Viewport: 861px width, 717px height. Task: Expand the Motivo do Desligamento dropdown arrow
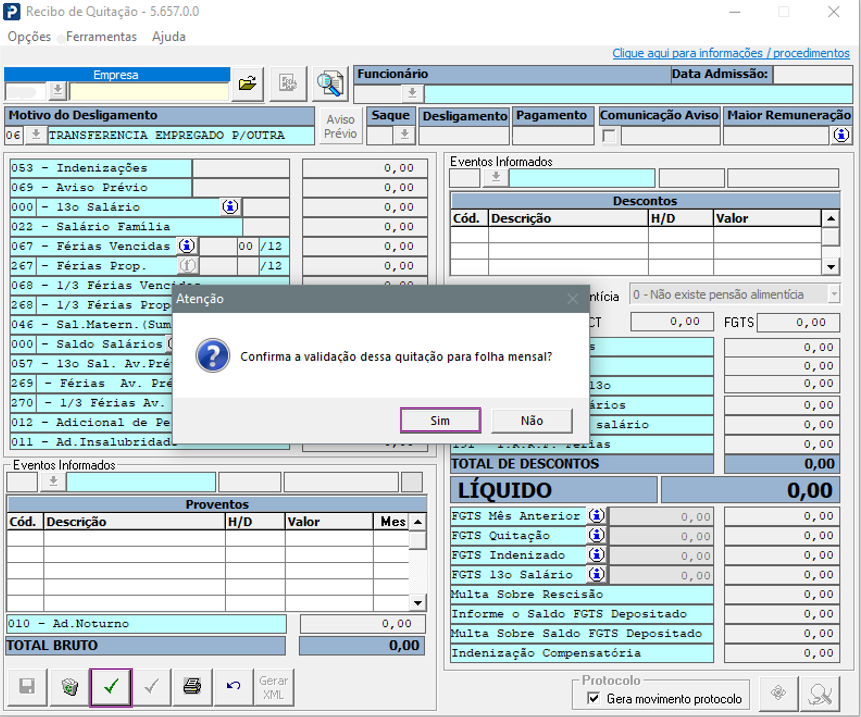(35, 135)
